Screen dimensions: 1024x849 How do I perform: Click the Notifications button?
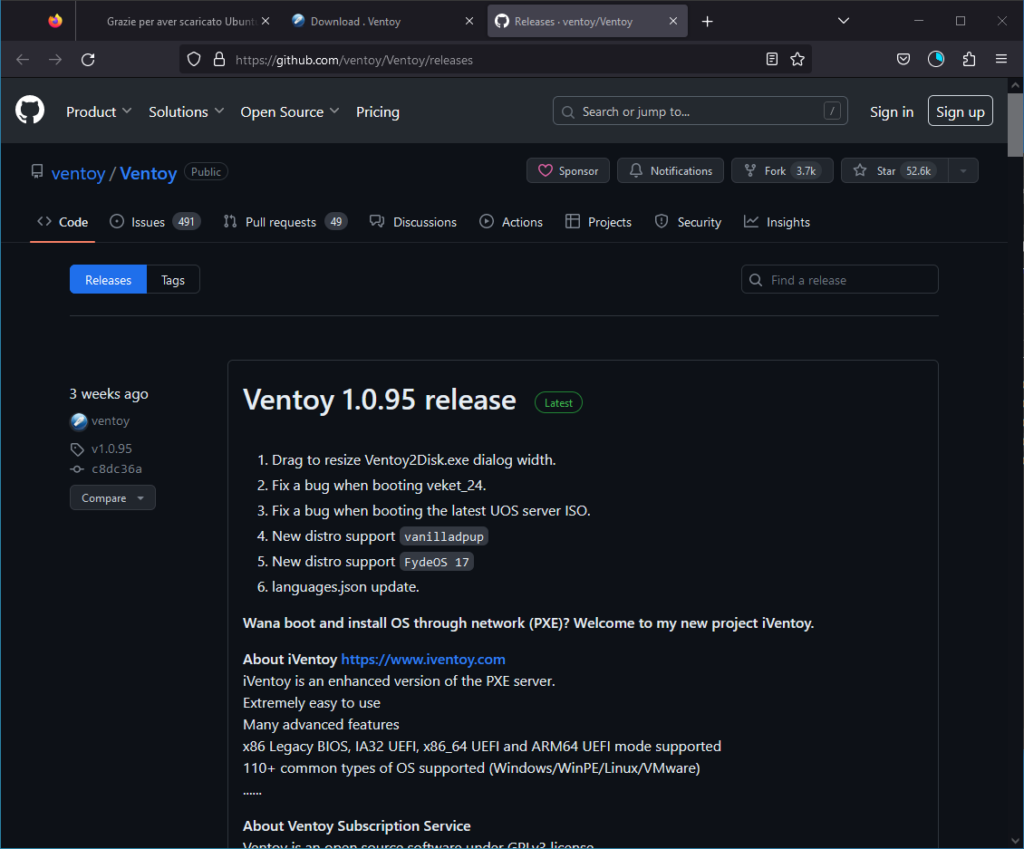(670, 170)
